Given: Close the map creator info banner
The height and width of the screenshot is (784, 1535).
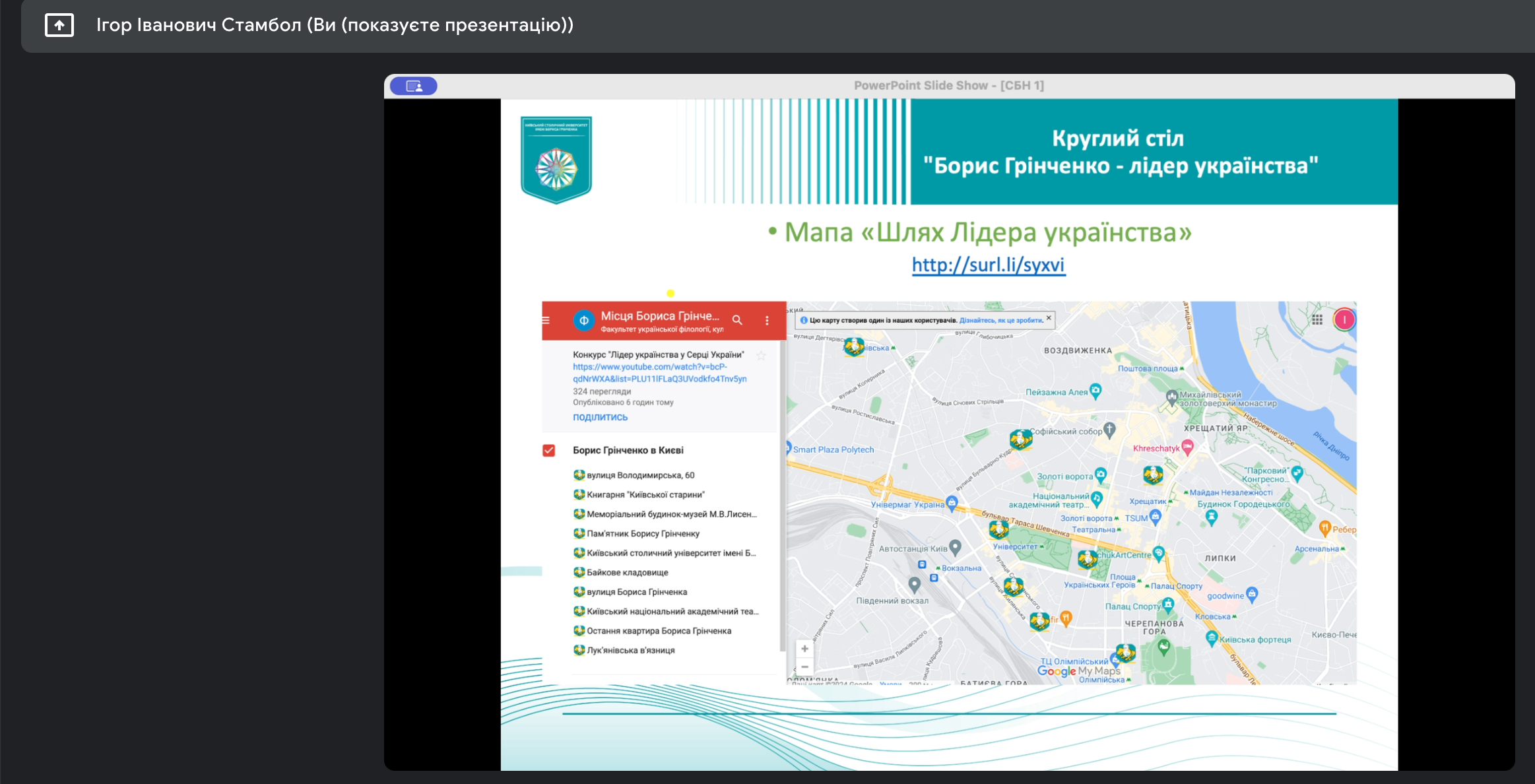Looking at the screenshot, I should point(1049,318).
